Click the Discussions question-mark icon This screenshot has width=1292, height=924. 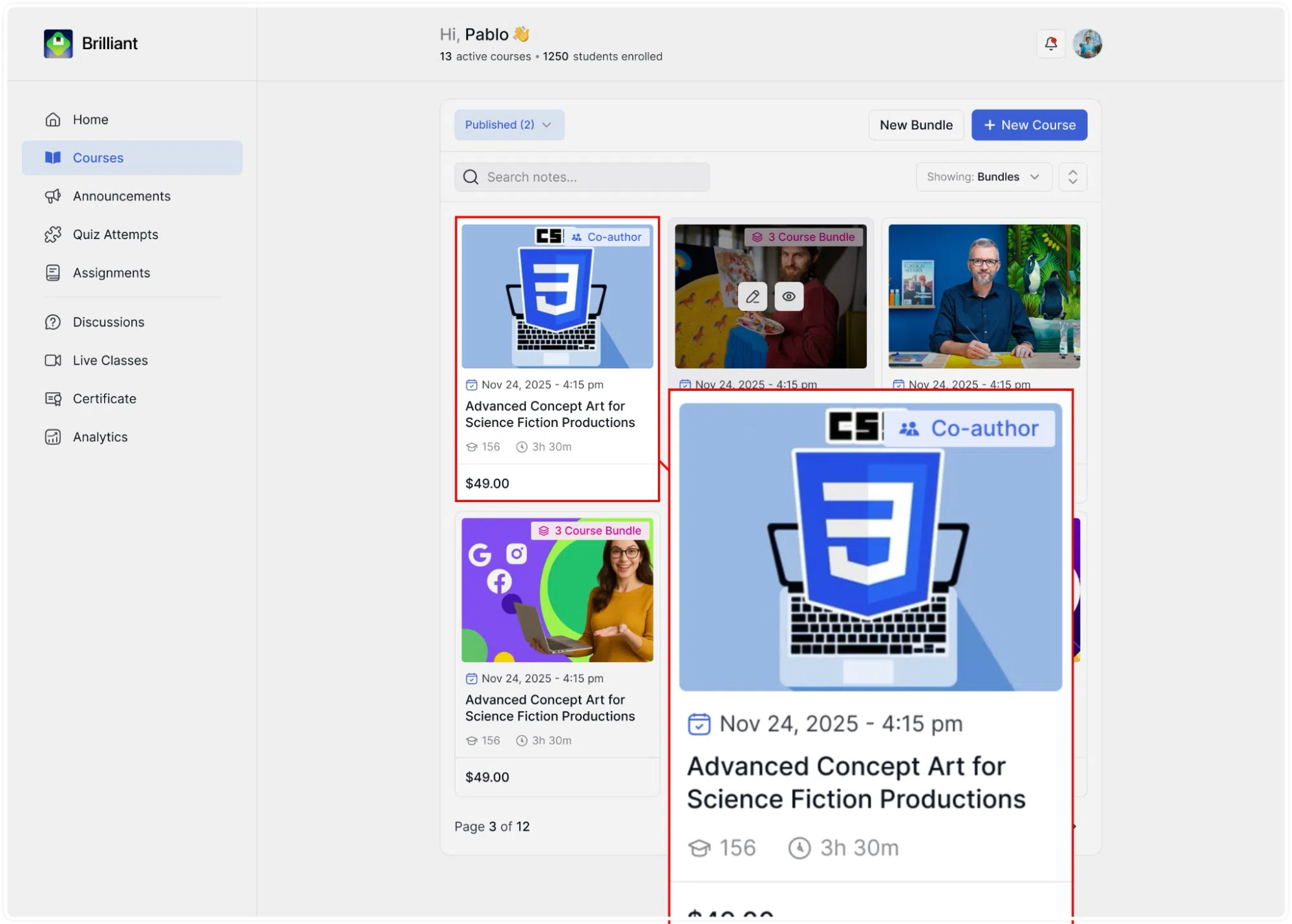pyautogui.click(x=53, y=322)
